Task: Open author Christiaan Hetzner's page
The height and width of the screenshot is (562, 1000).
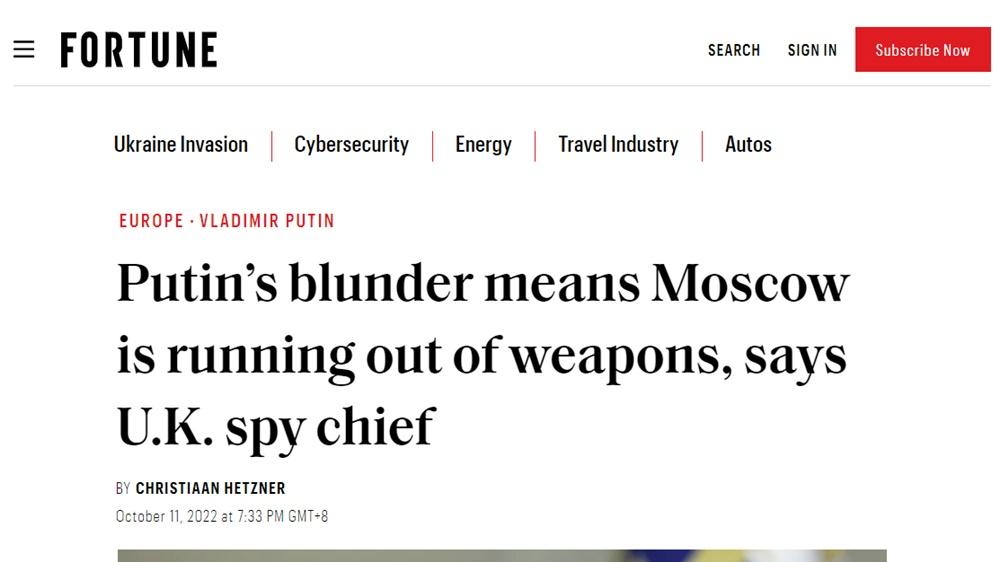Action: [x=211, y=489]
